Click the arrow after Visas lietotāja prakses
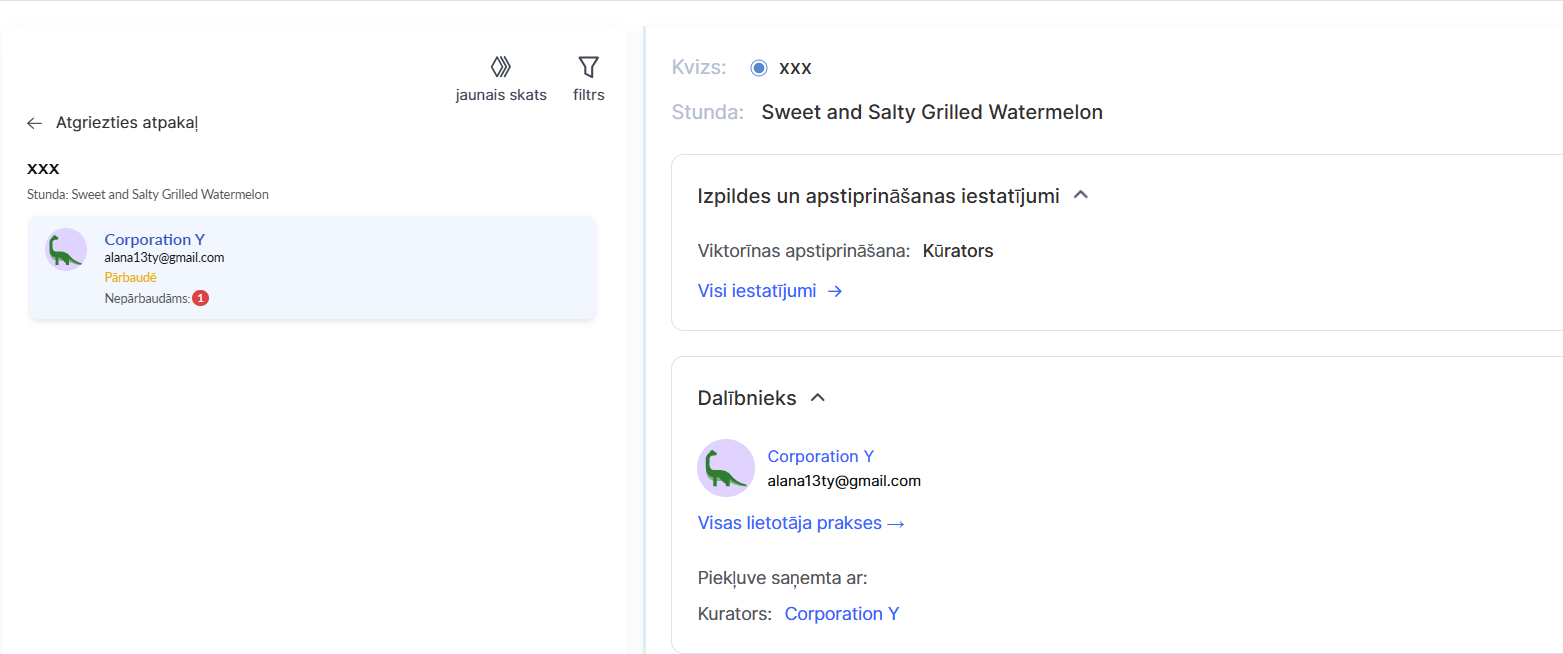1563x654 pixels. (x=896, y=523)
